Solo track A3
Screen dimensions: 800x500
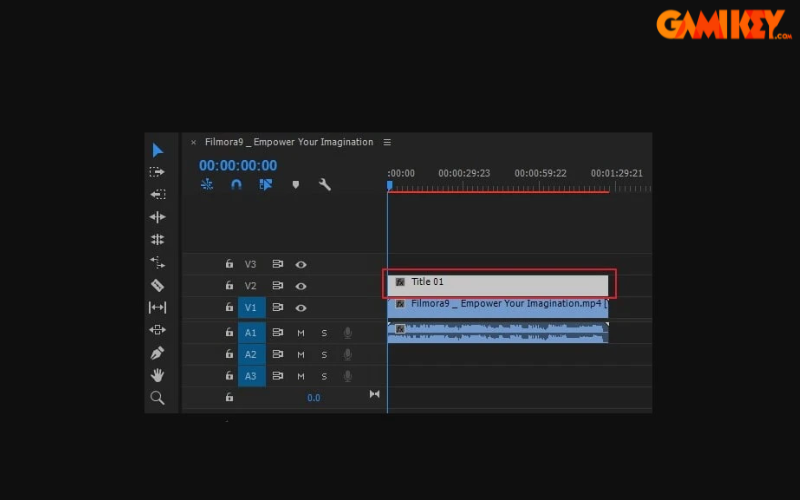(324, 377)
